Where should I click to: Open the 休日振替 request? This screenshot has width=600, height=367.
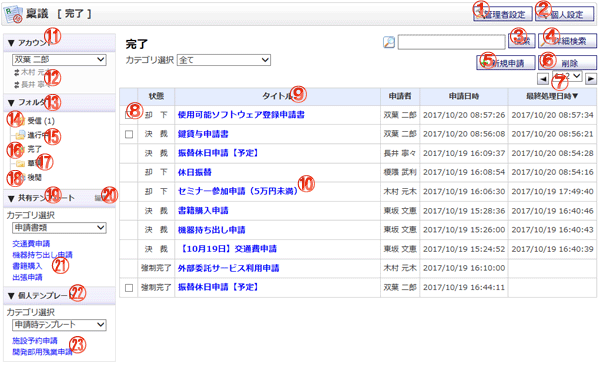click(x=195, y=172)
